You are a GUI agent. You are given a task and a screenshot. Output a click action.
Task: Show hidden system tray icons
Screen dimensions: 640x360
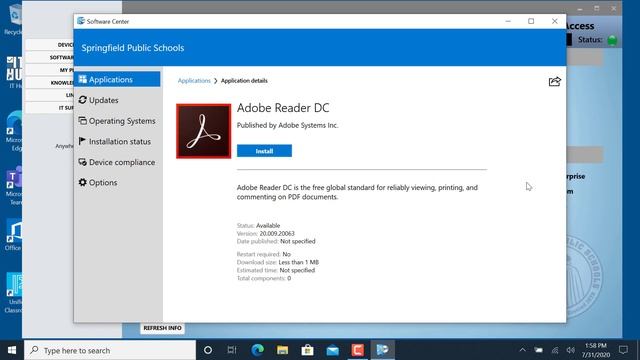click(522, 350)
